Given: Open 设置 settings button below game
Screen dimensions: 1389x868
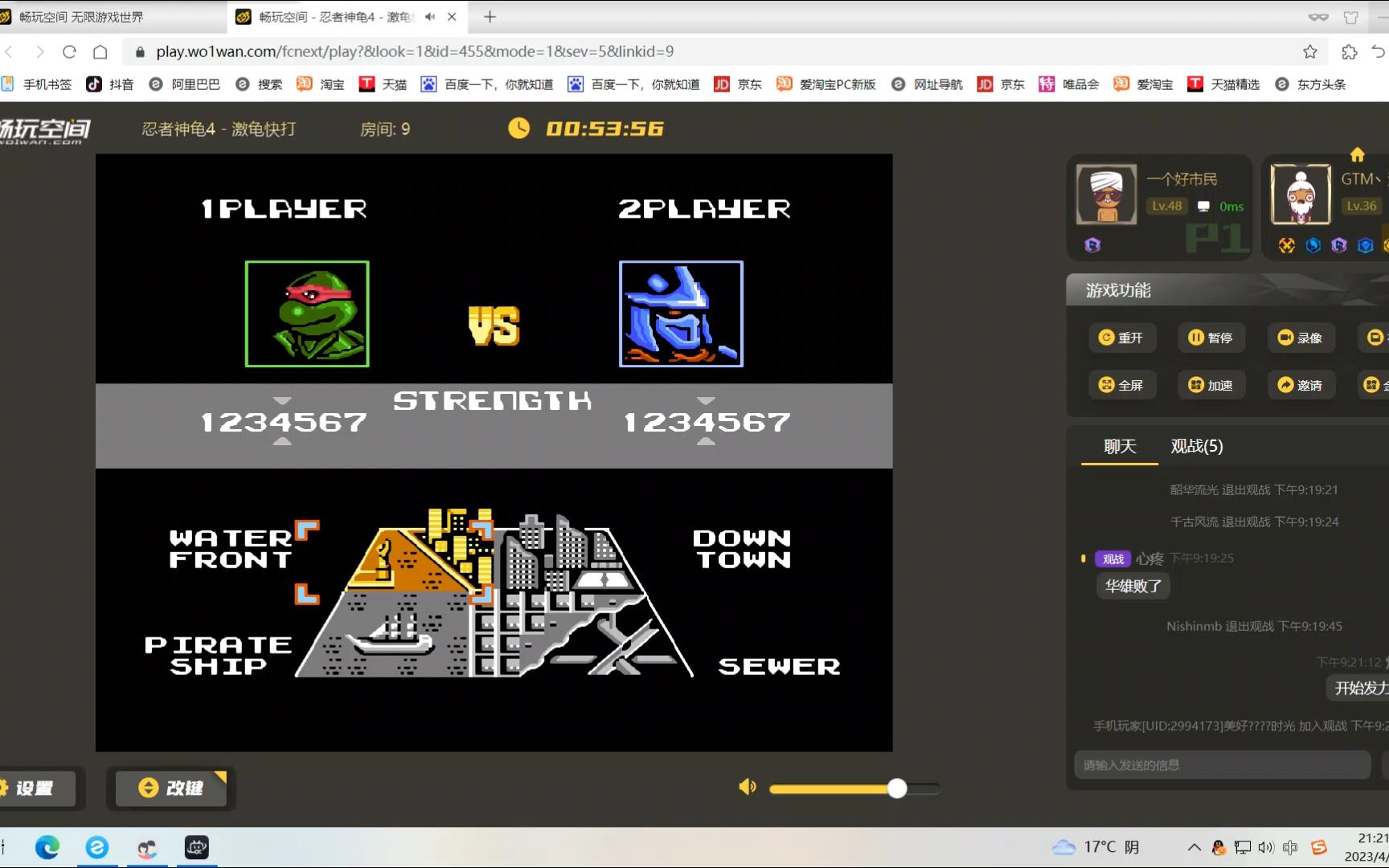Looking at the screenshot, I should (36, 788).
